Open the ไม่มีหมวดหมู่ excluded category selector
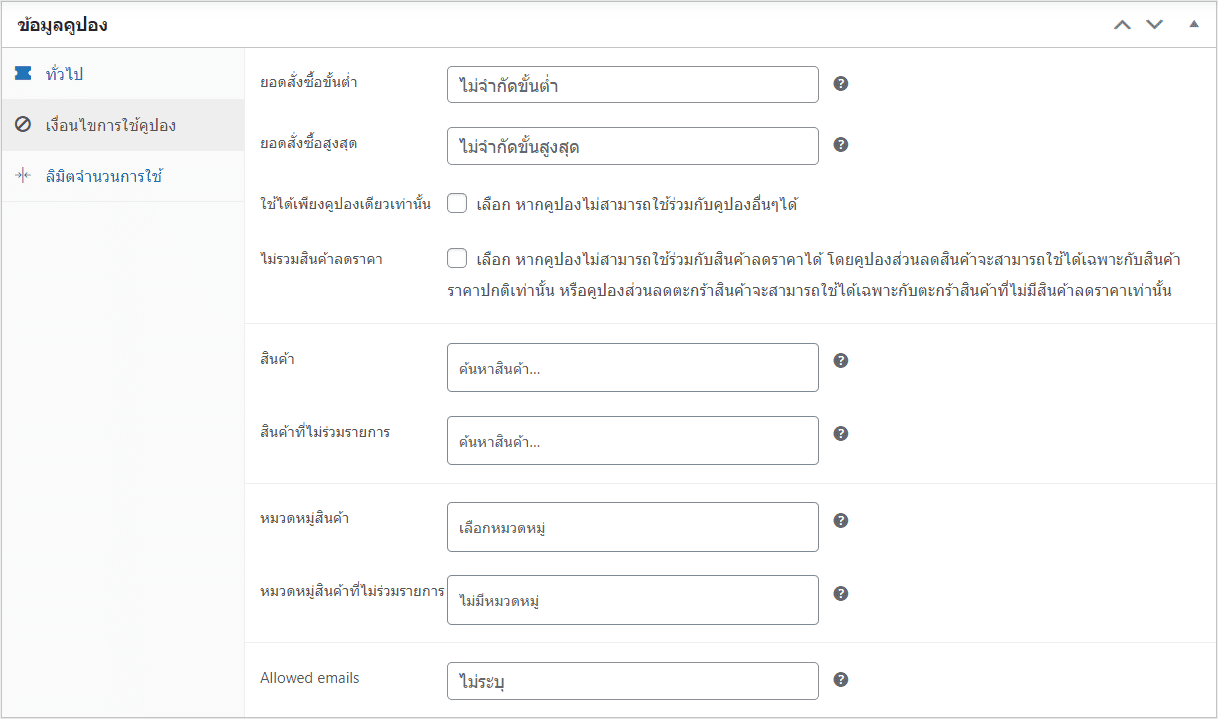The image size is (1218, 719). click(x=633, y=600)
